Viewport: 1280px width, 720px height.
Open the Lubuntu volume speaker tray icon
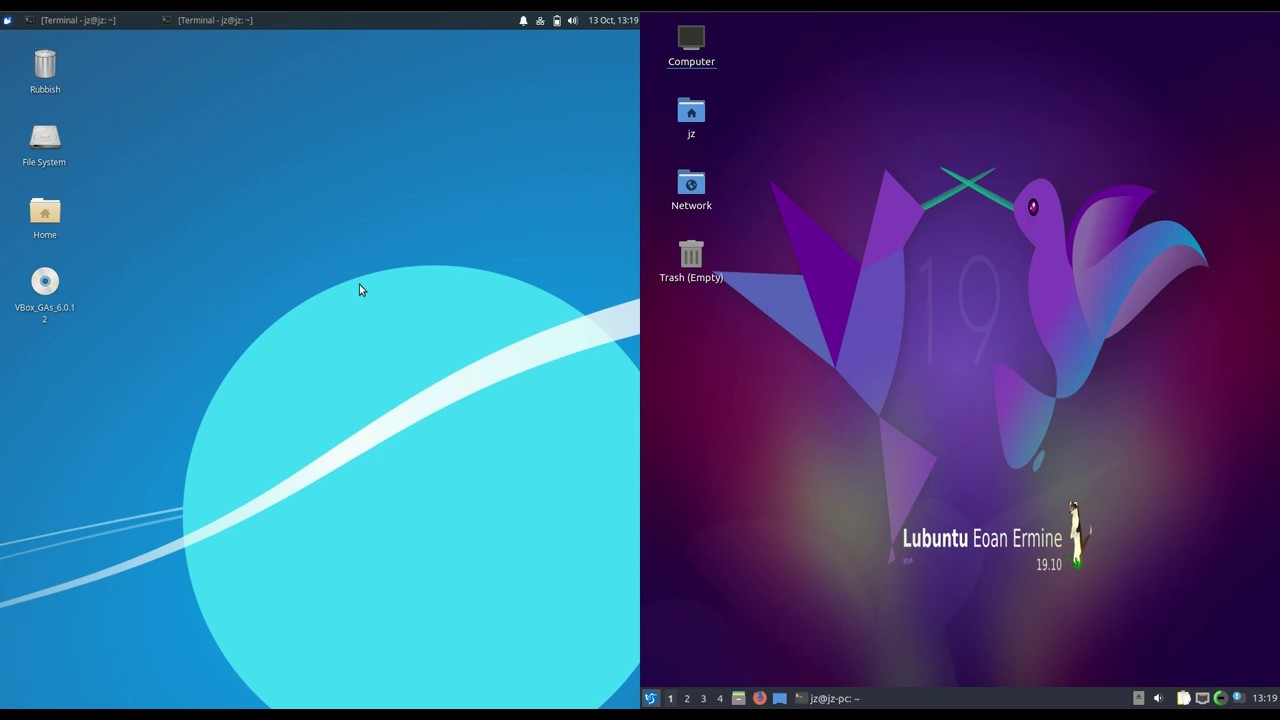click(1158, 698)
